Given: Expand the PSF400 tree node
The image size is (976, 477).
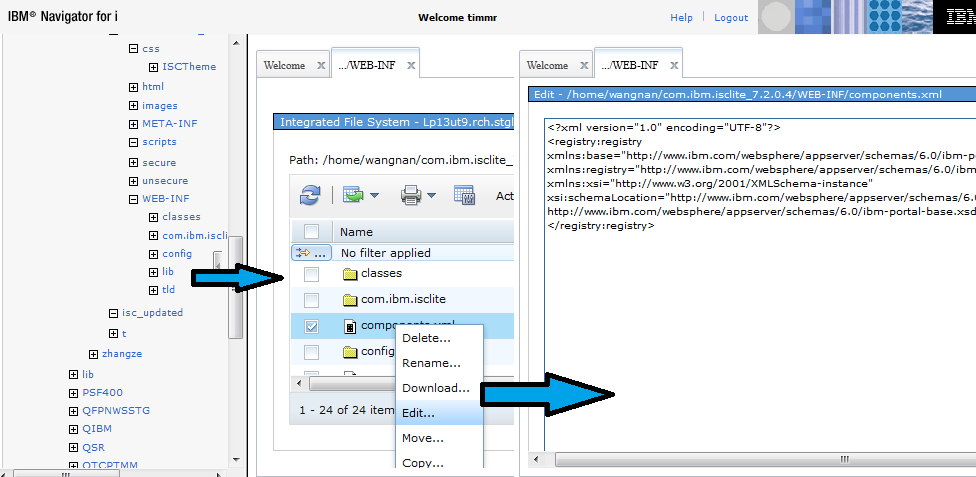Looking at the screenshot, I should (x=73, y=393).
